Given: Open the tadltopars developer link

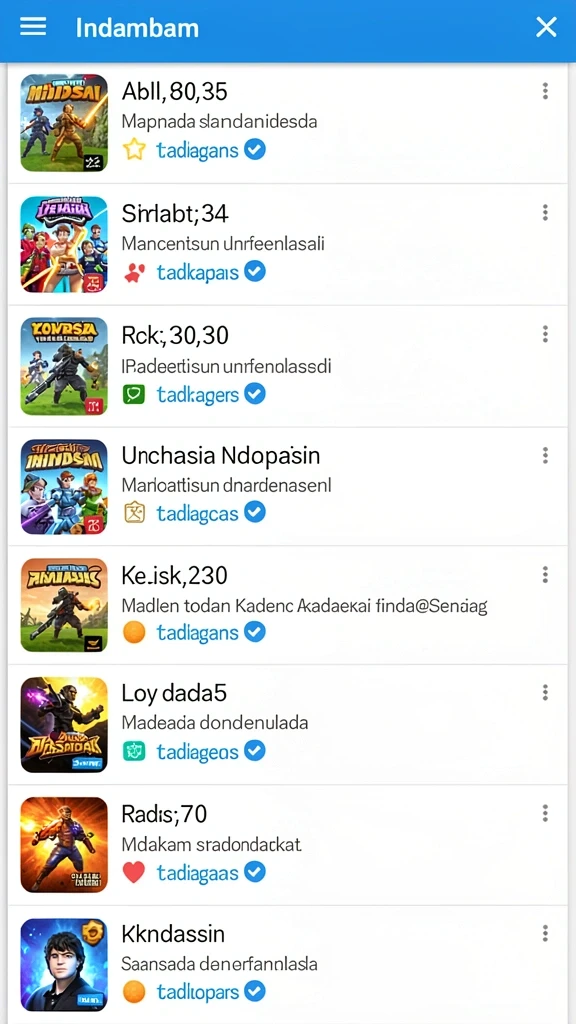Looking at the screenshot, I should click(x=199, y=992).
